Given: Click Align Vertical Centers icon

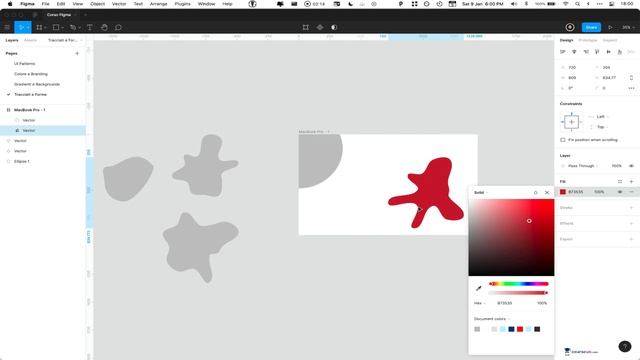Looking at the screenshot, I should (609, 52).
